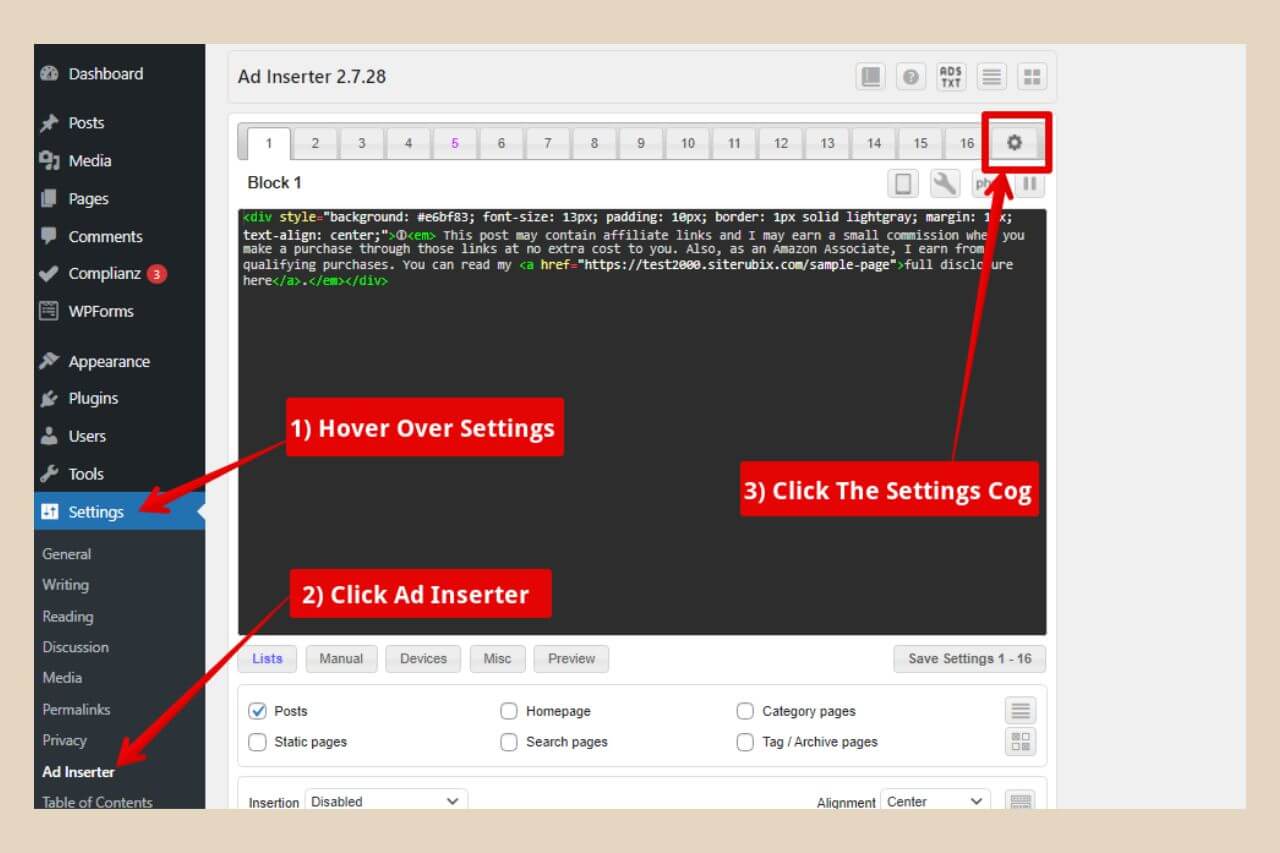Enable the Tag / Archive pages checkbox
The width and height of the screenshot is (1280, 853).
pos(745,742)
